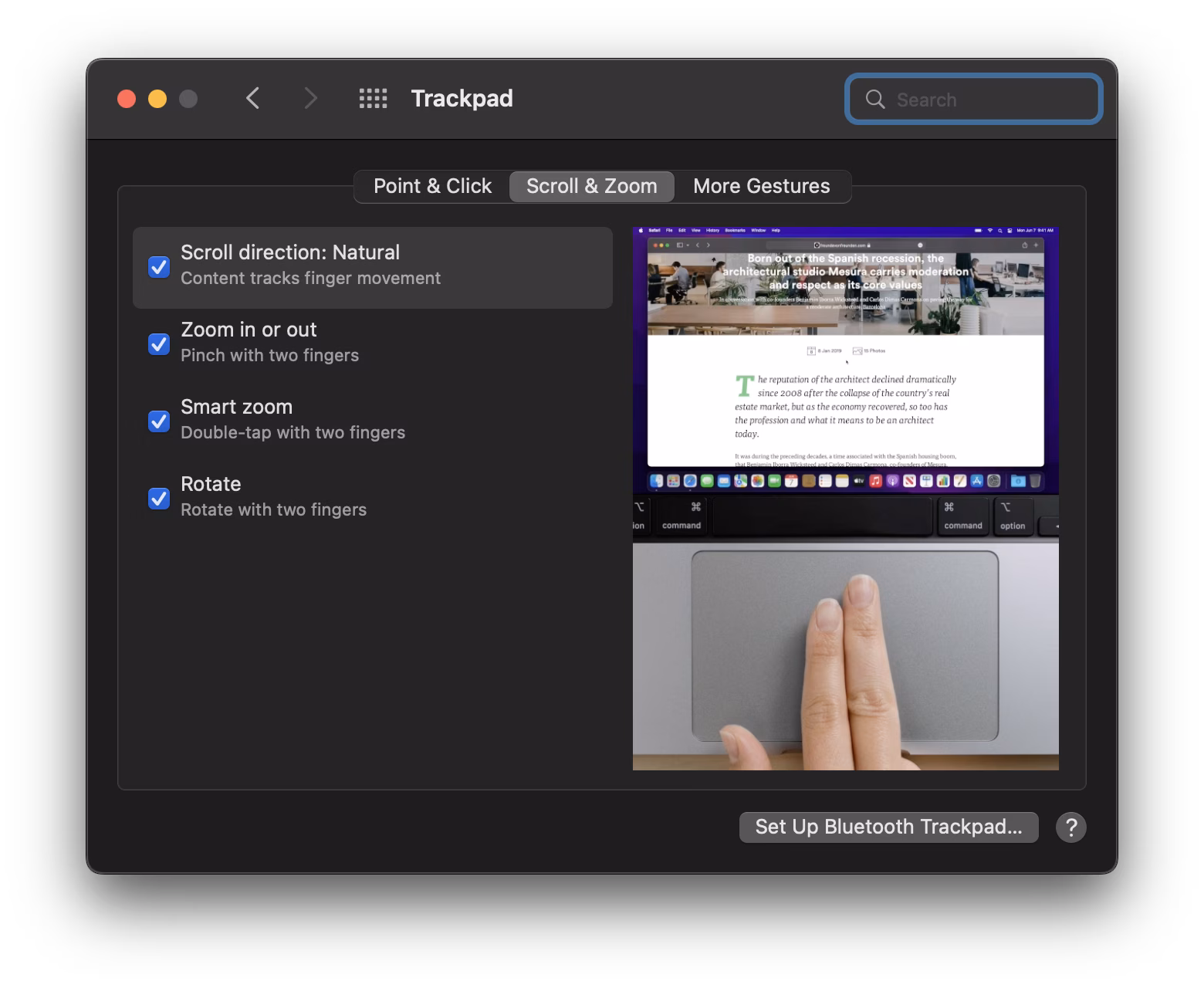Click the gray disabled zoom window button

188,99
